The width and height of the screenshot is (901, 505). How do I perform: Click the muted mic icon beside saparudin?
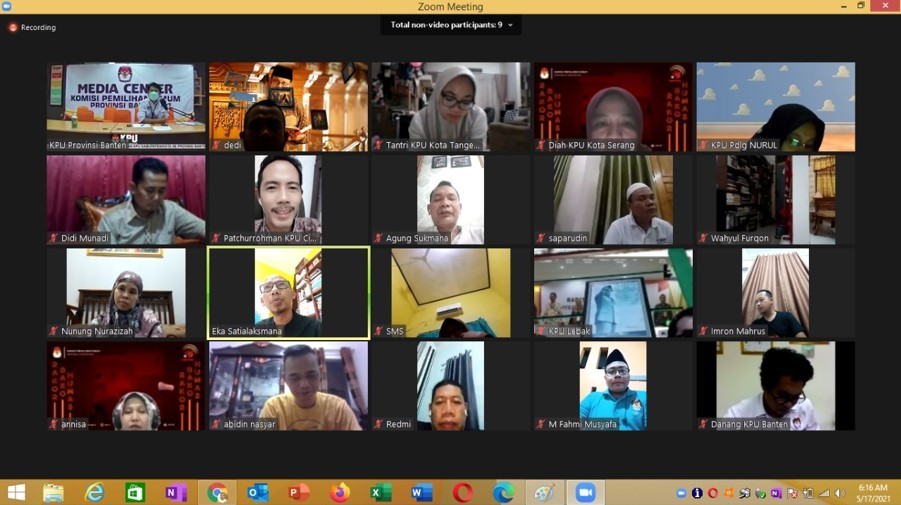click(x=541, y=239)
